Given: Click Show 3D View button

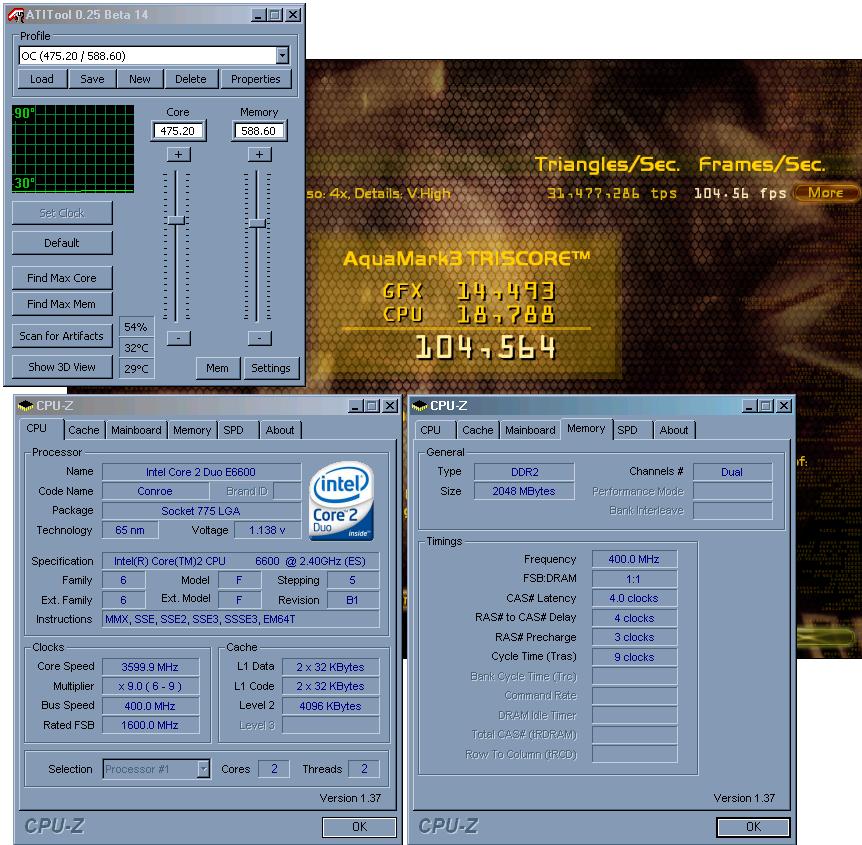Looking at the screenshot, I should point(62,367).
